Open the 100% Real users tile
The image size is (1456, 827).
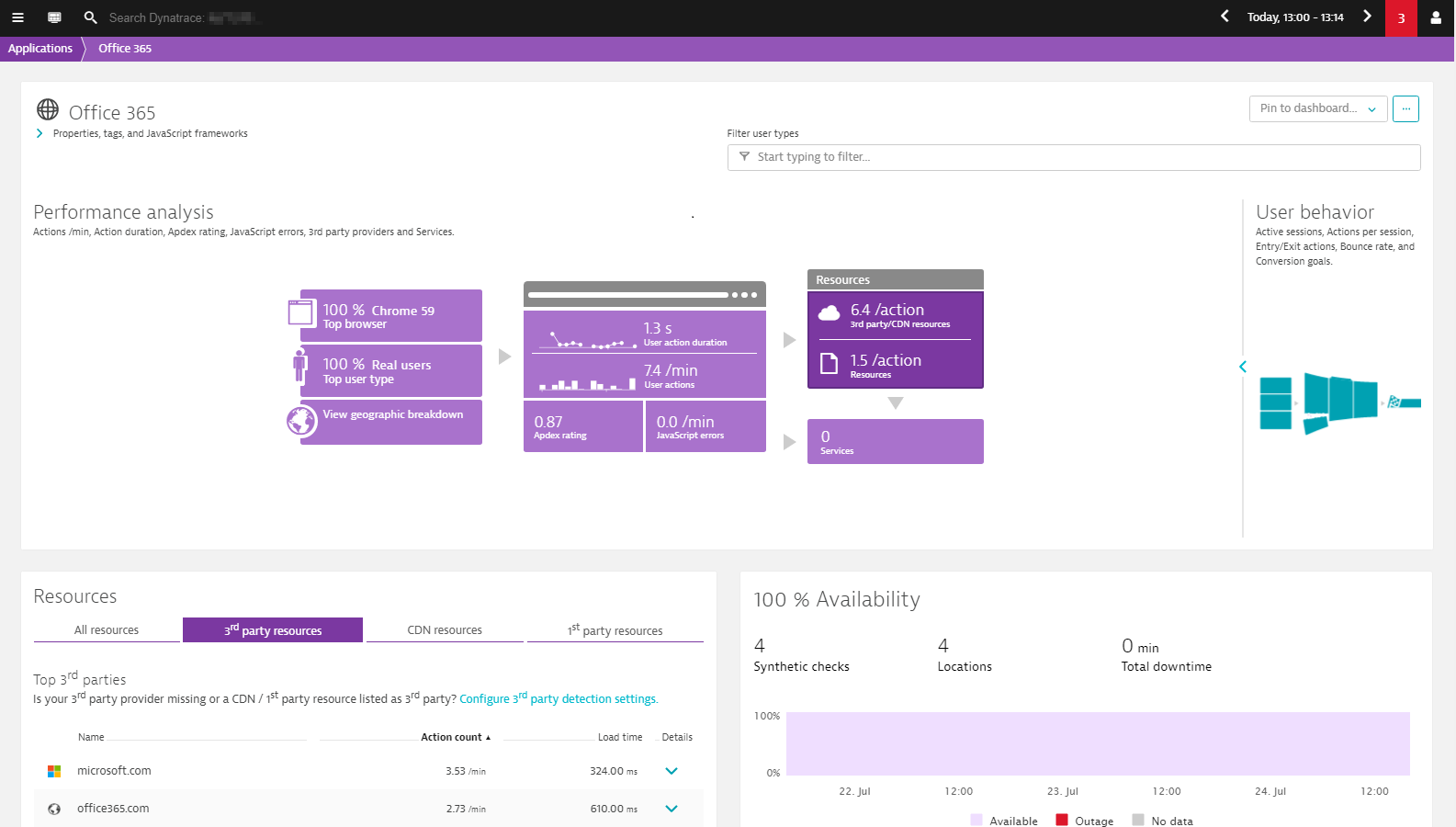391,370
